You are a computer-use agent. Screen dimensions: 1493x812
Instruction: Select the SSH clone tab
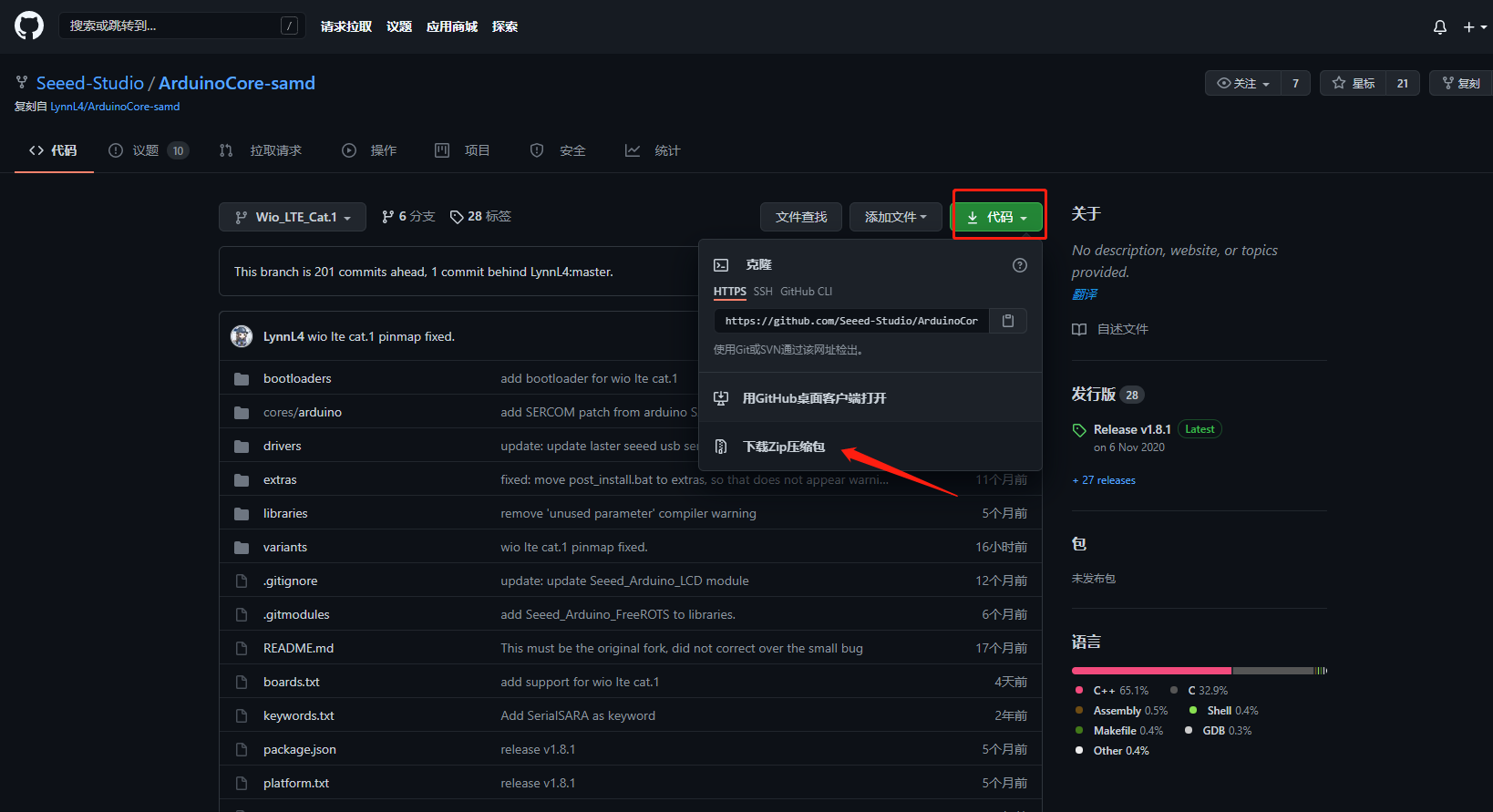(x=763, y=292)
